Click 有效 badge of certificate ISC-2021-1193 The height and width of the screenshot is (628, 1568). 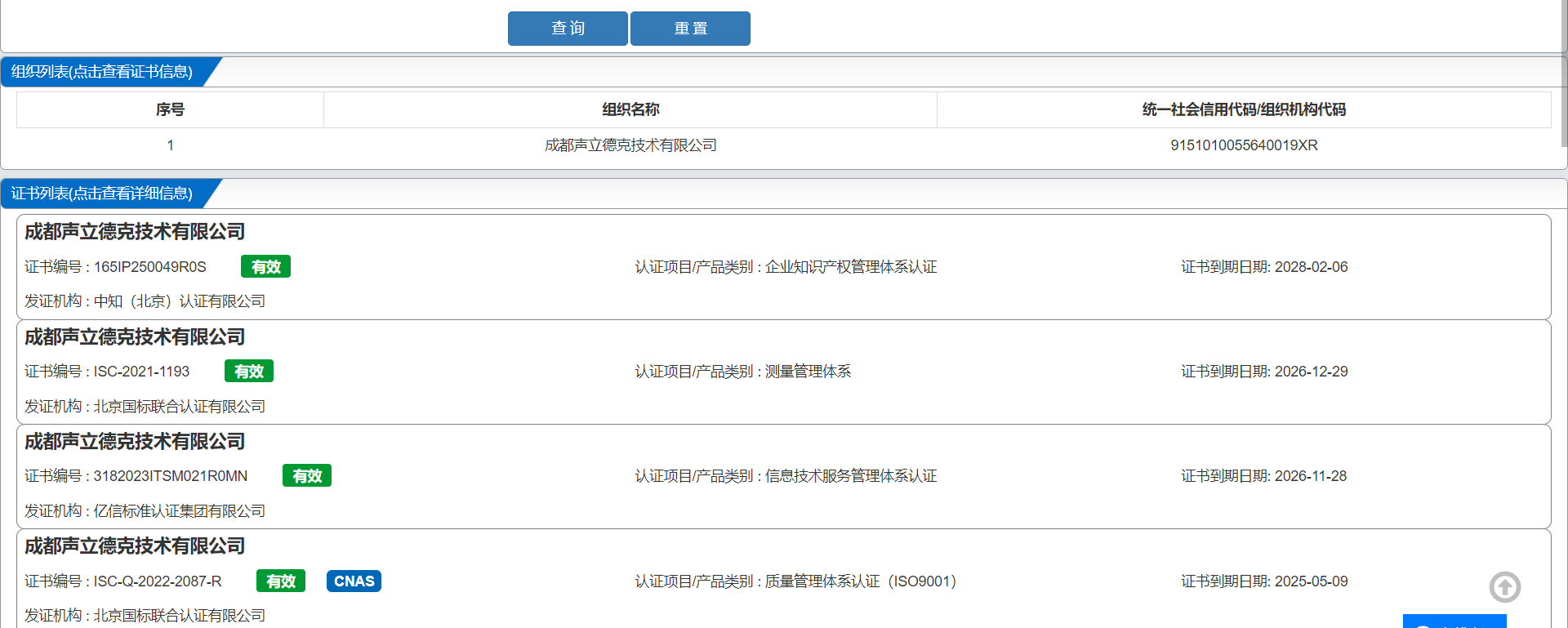(249, 372)
